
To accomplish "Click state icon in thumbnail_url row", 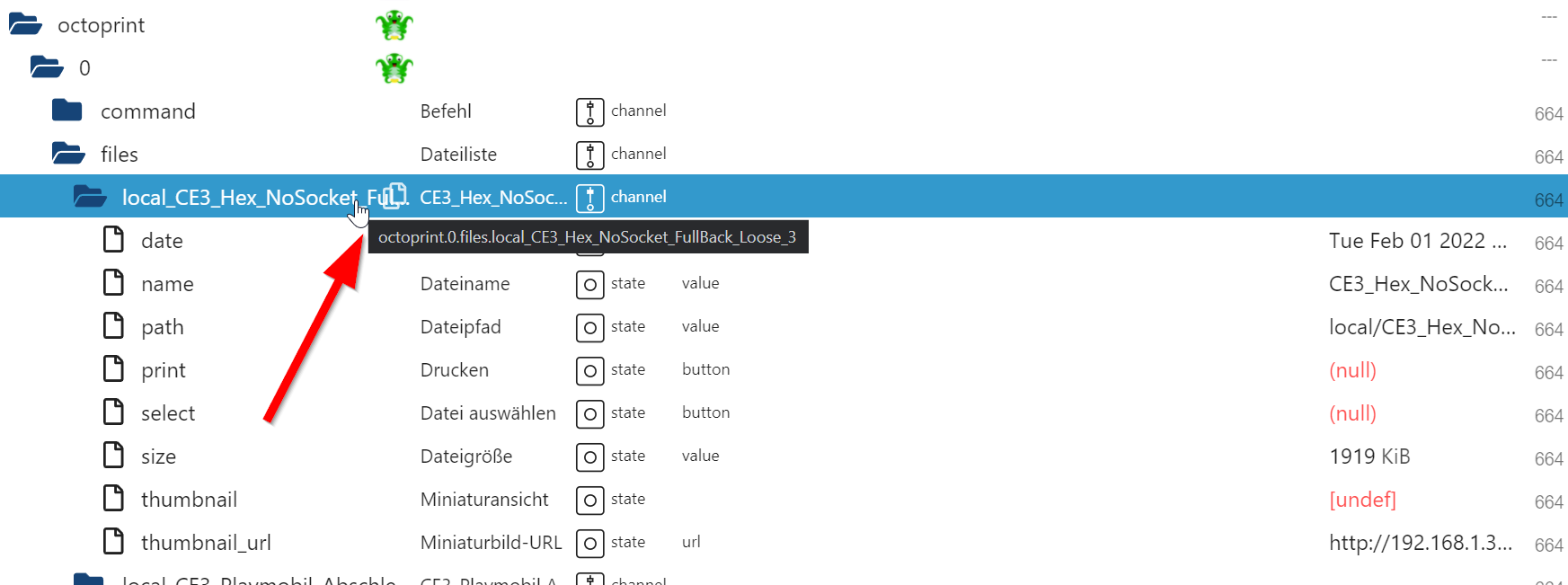I will coord(589,544).
